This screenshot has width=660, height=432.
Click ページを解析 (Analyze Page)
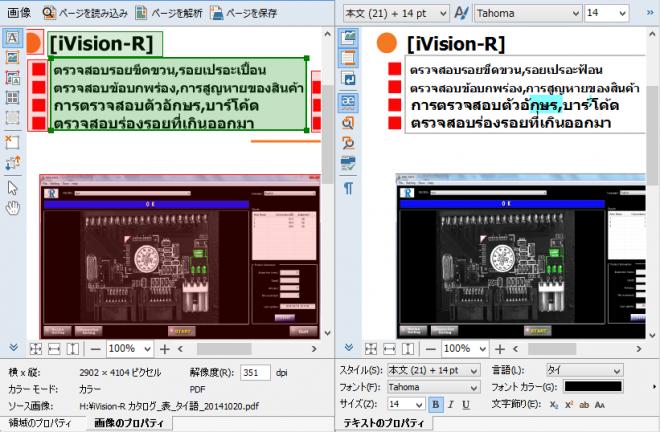(169, 13)
